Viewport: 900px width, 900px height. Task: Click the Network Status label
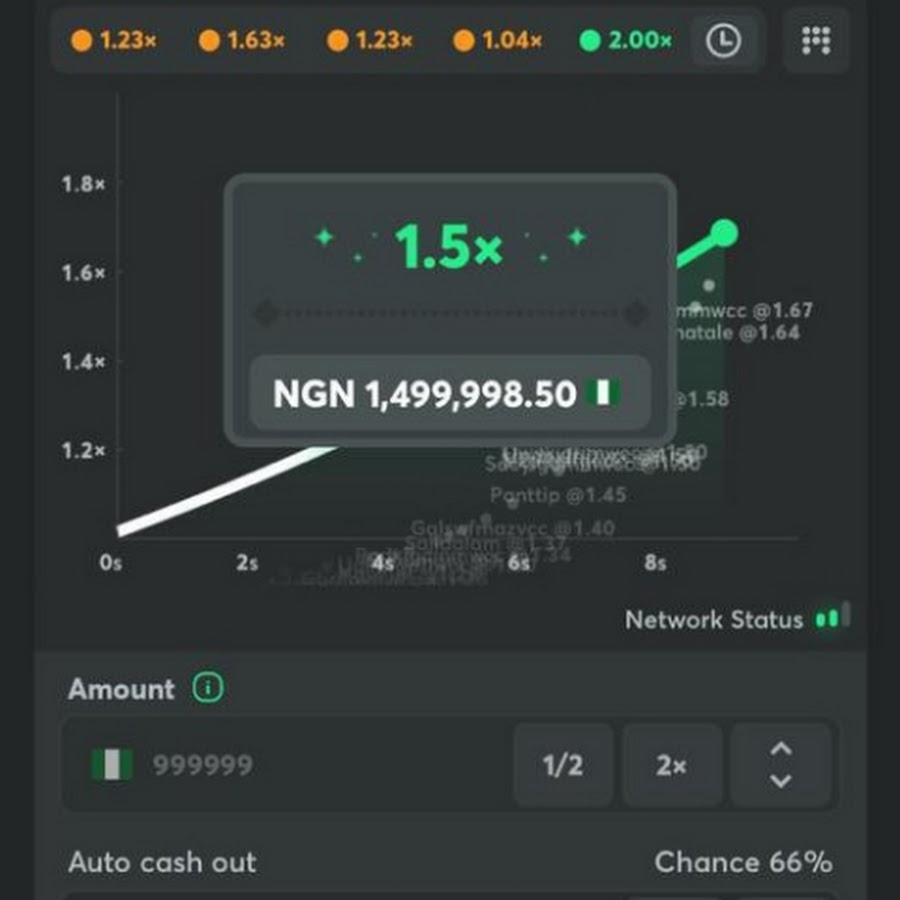[713, 620]
